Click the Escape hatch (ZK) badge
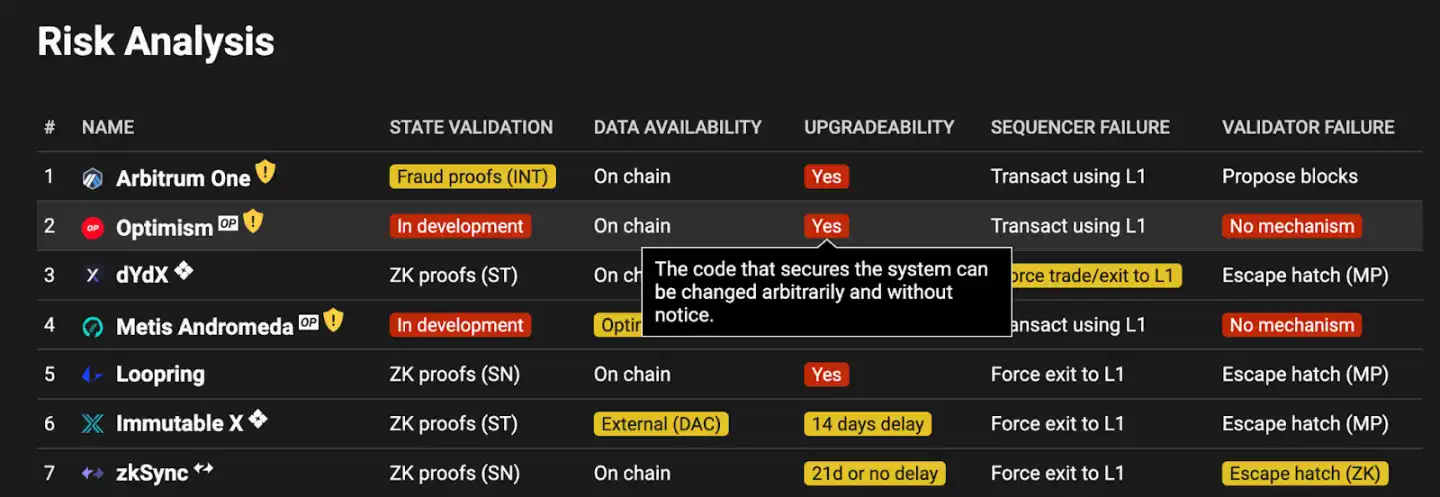Viewport: 1440px width, 497px height. click(1305, 474)
